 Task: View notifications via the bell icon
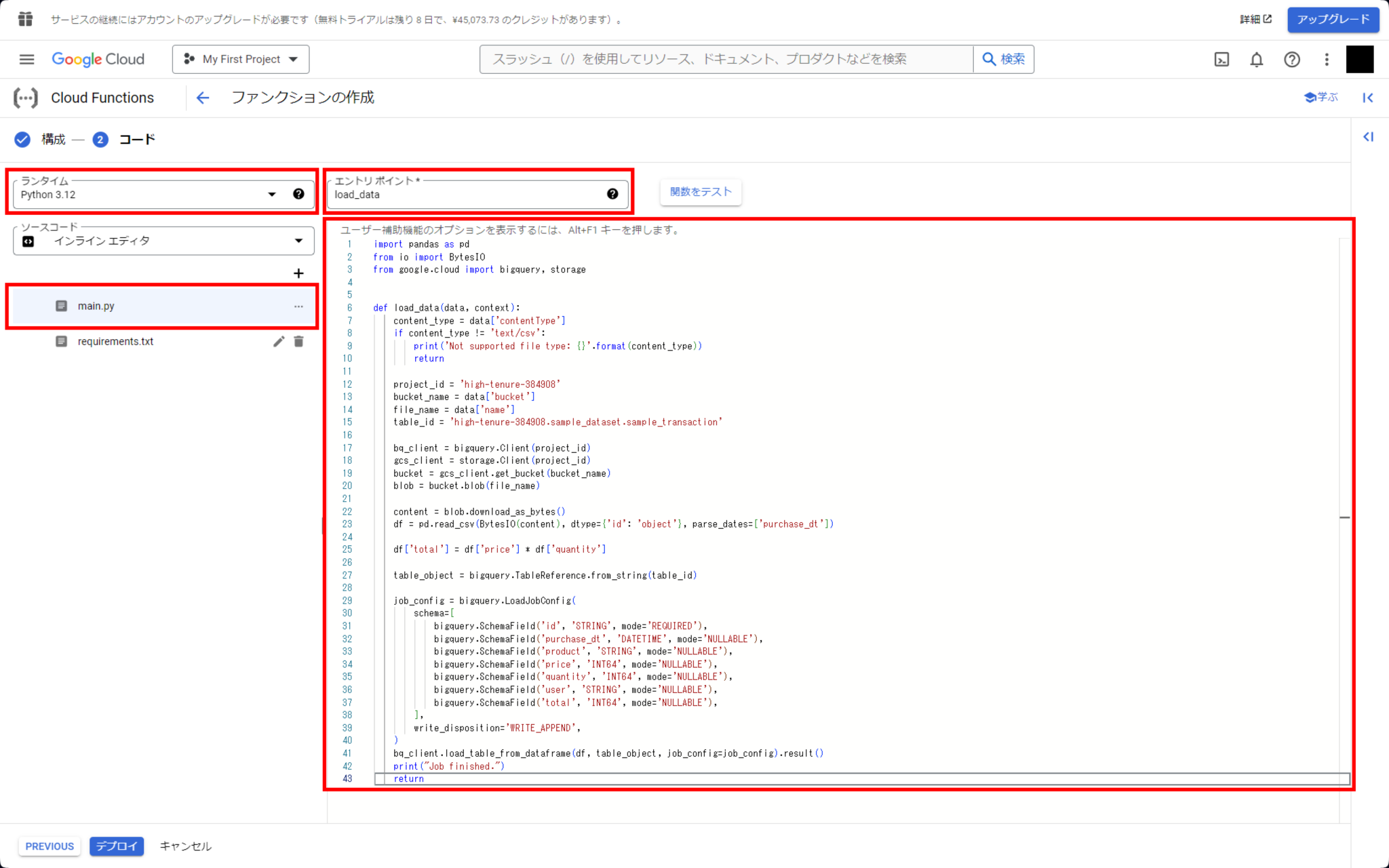click(x=1256, y=60)
